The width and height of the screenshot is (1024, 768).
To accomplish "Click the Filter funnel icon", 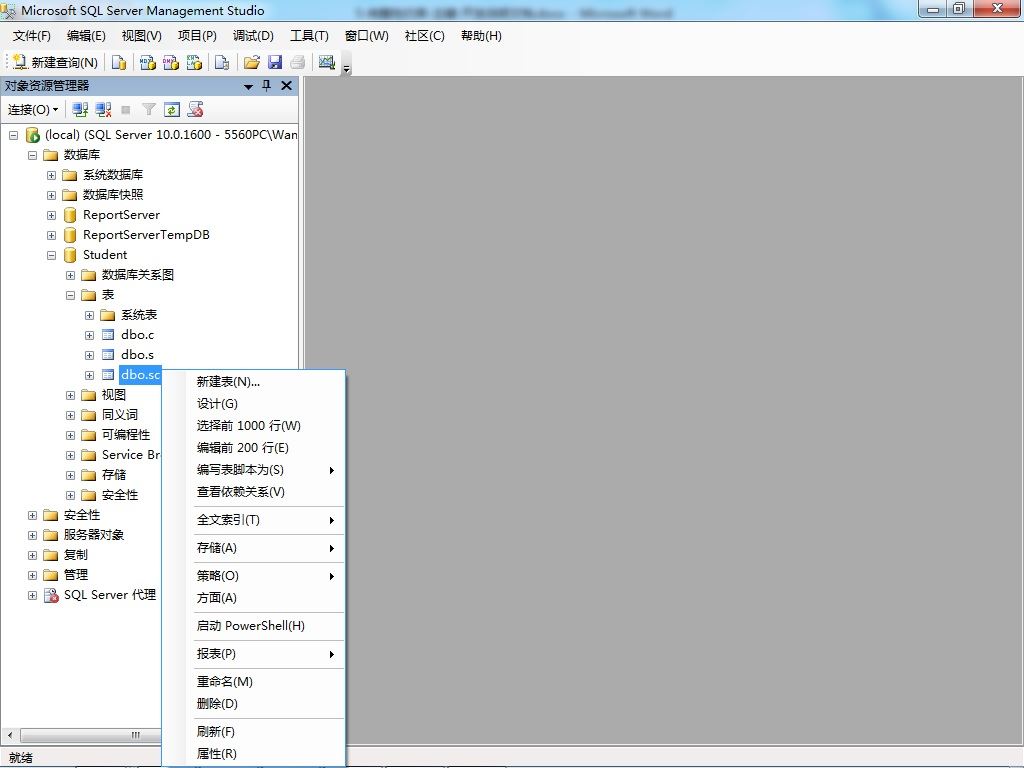I will click(x=149, y=110).
